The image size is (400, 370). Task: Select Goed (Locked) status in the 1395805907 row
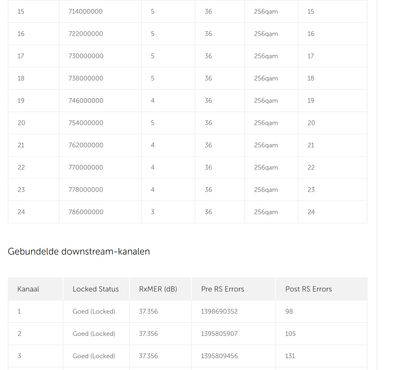pyautogui.click(x=94, y=334)
